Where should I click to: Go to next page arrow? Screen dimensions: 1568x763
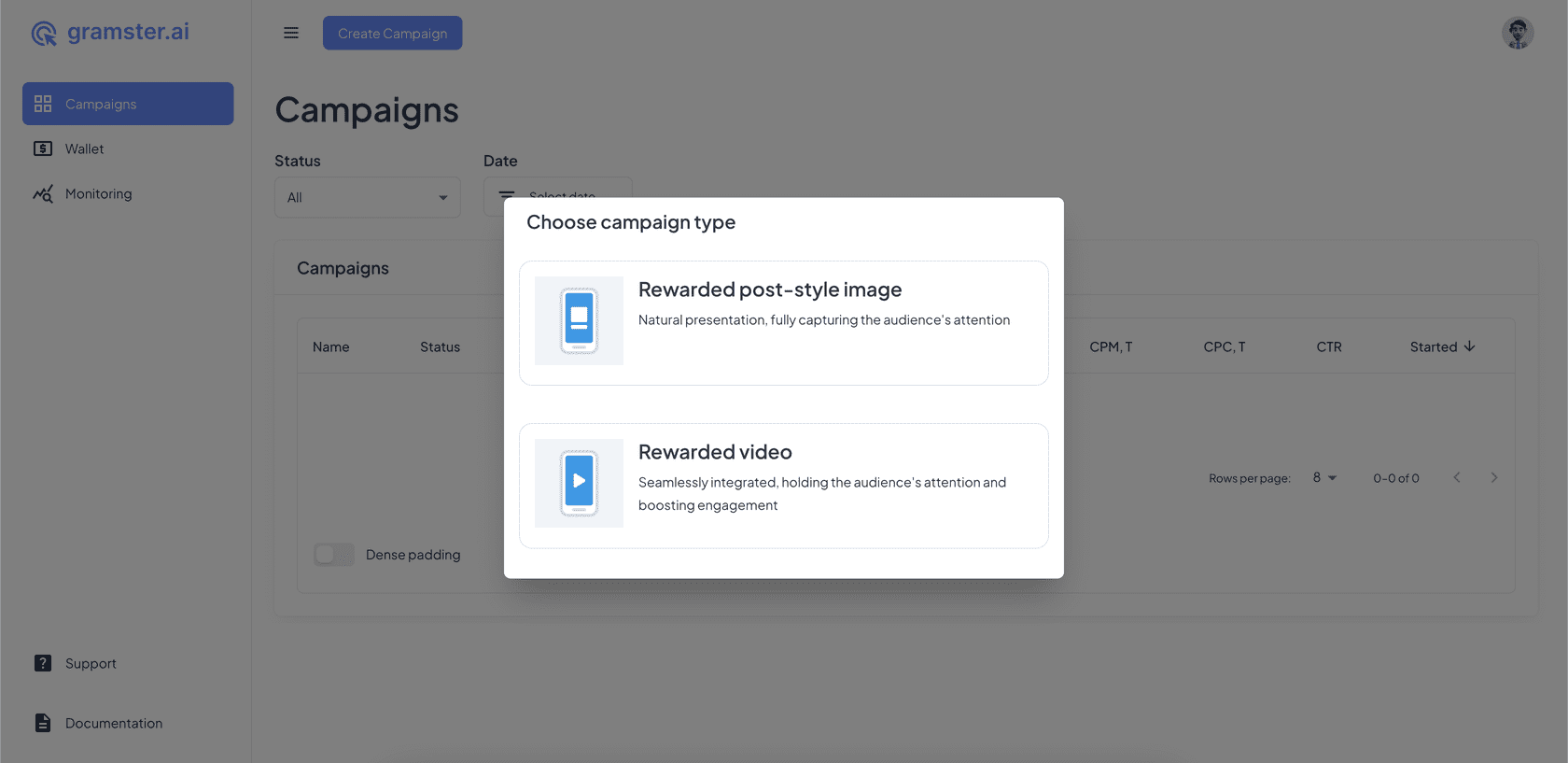[x=1493, y=478]
